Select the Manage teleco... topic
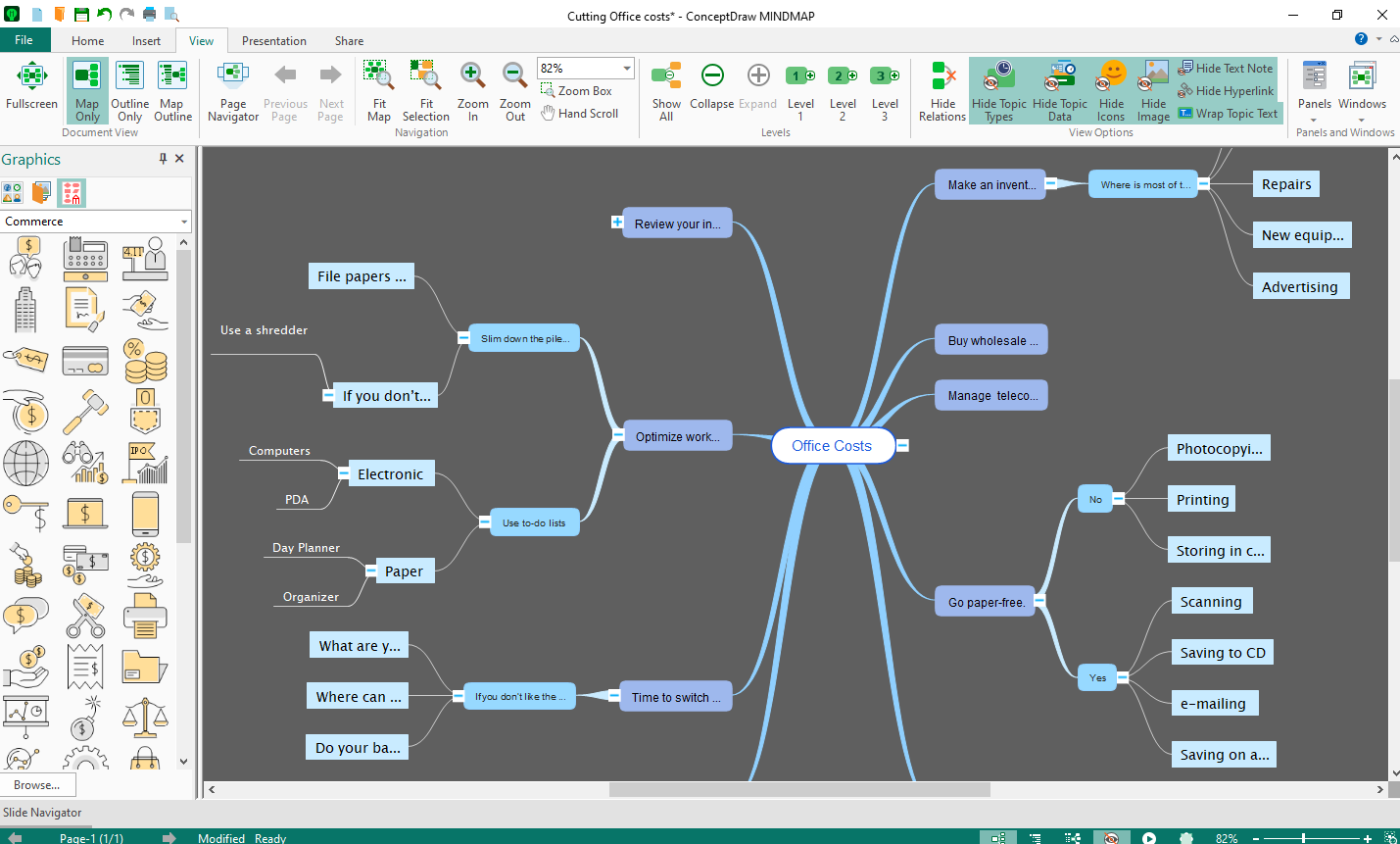 pyautogui.click(x=991, y=395)
